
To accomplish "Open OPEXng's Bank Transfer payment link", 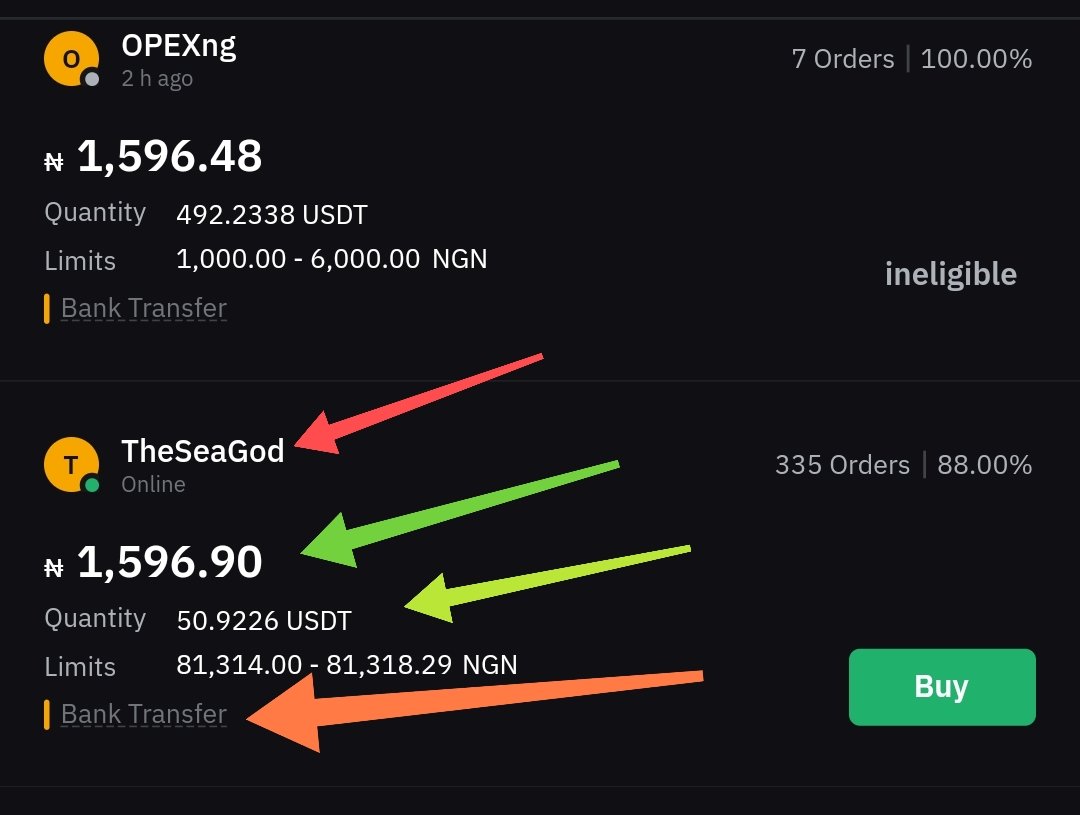I will coord(143,309).
